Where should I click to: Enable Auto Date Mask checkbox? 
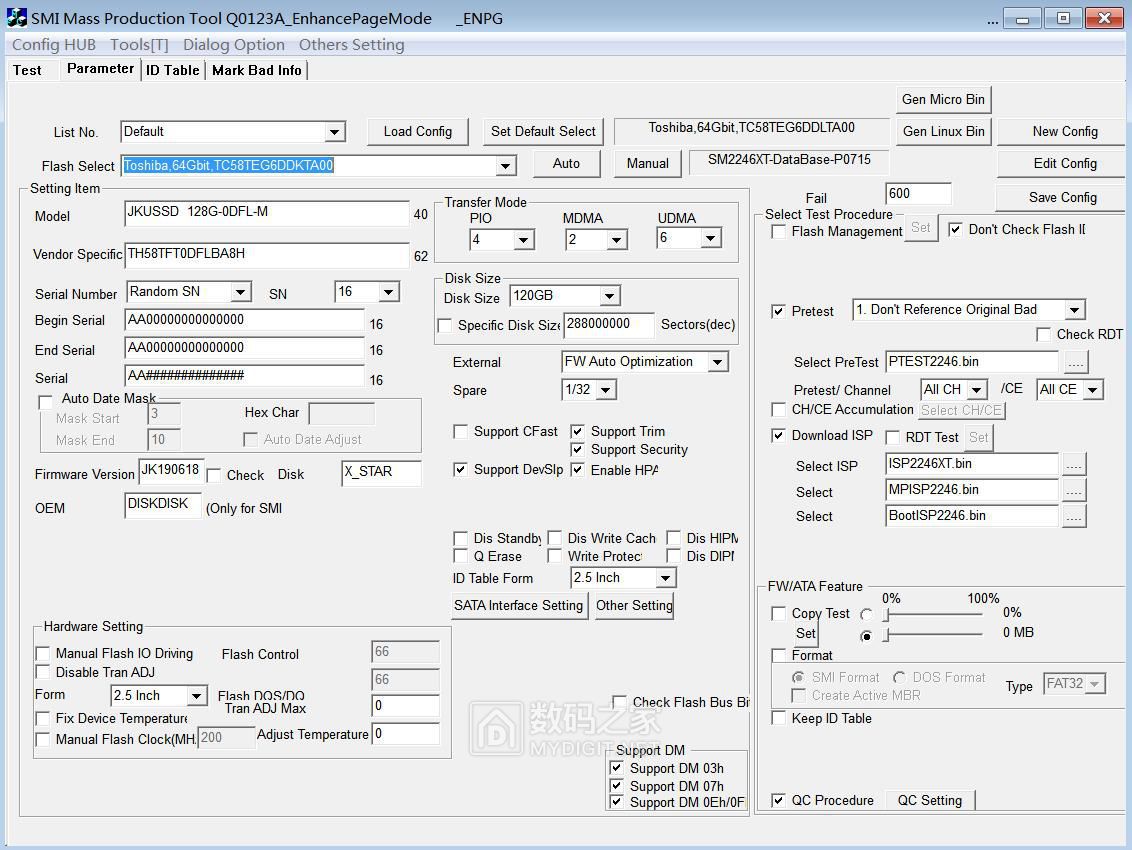tap(45, 402)
